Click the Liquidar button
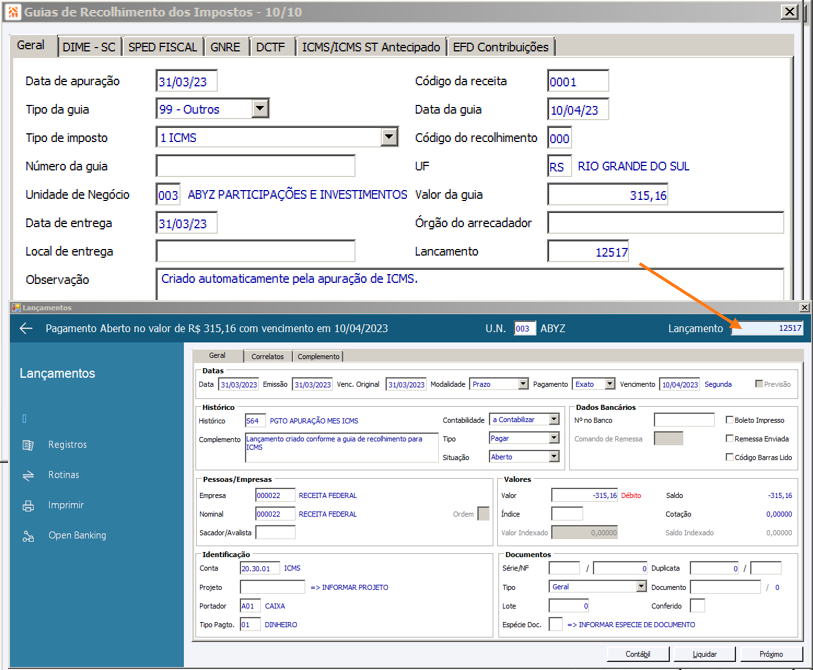 (704, 654)
